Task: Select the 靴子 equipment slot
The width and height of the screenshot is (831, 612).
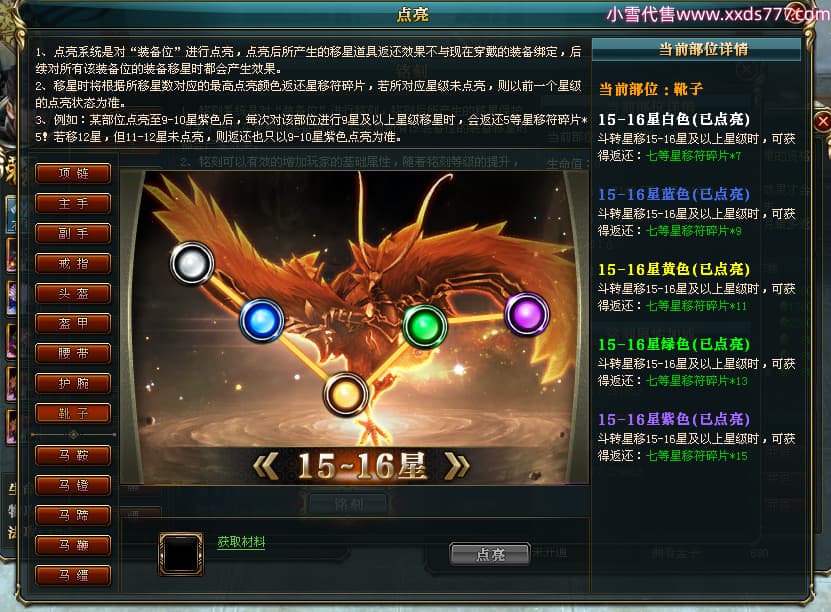Action: pyautogui.click(x=73, y=413)
